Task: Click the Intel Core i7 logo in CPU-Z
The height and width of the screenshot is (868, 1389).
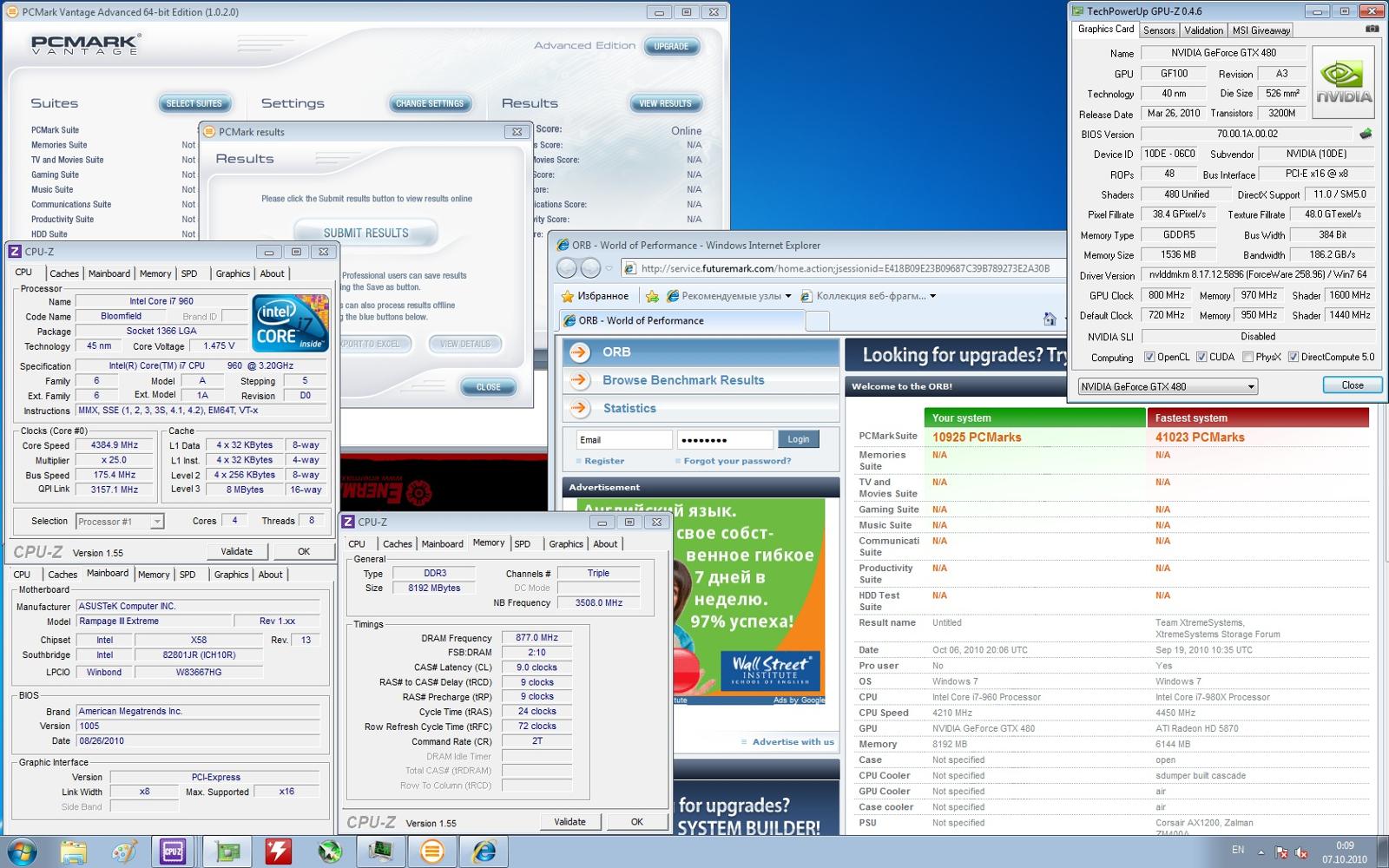Action: tap(291, 323)
